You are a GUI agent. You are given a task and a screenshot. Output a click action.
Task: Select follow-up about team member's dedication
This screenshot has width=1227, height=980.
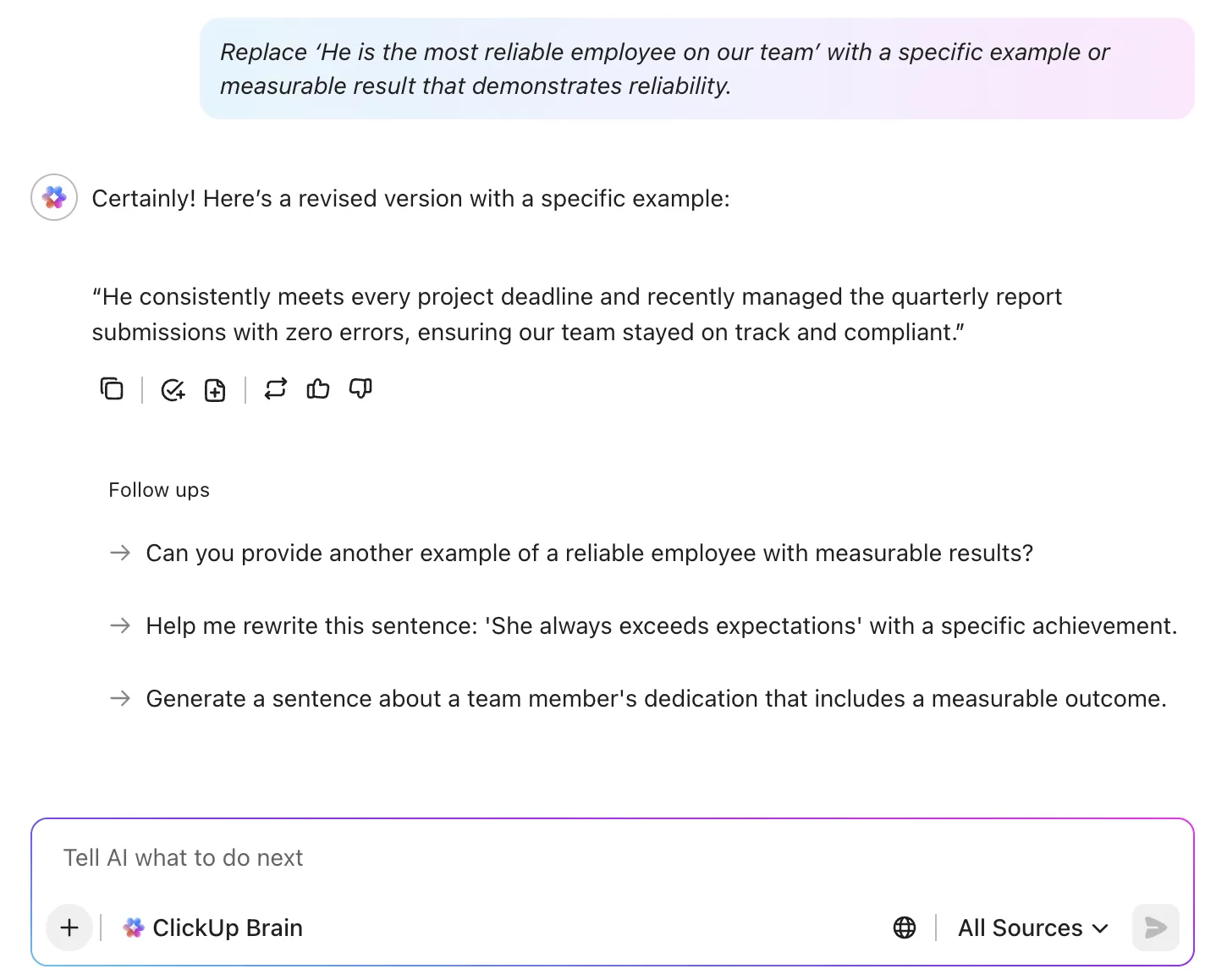coord(656,698)
